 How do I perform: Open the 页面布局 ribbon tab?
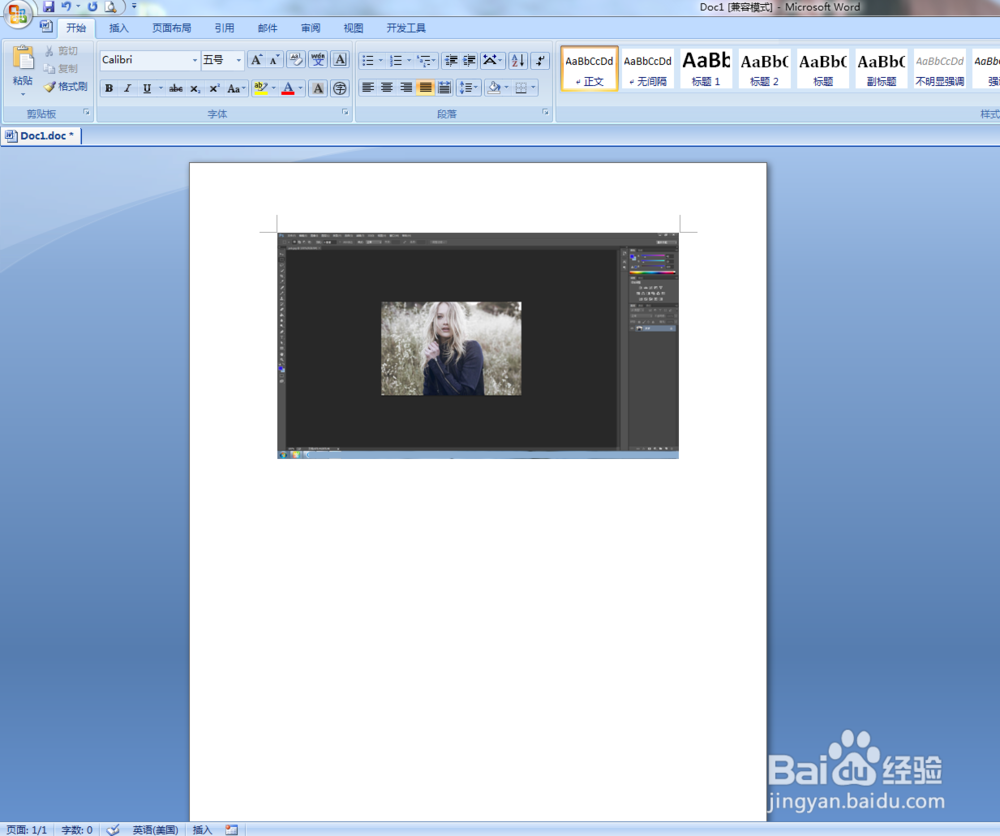pyautogui.click(x=172, y=28)
